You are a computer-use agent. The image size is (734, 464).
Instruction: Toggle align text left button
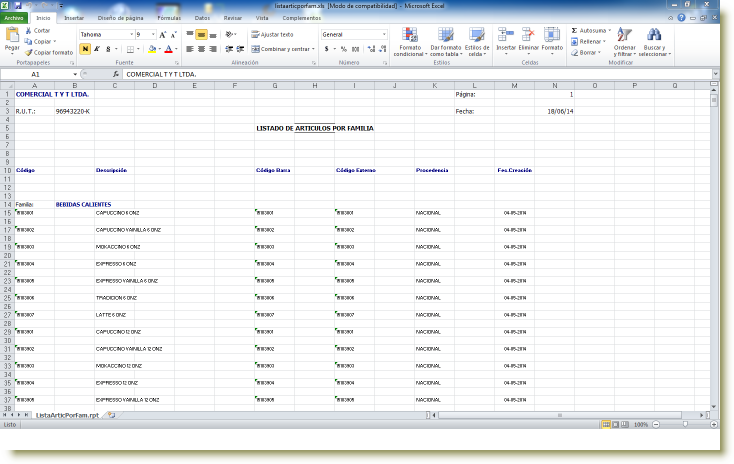click(190, 49)
